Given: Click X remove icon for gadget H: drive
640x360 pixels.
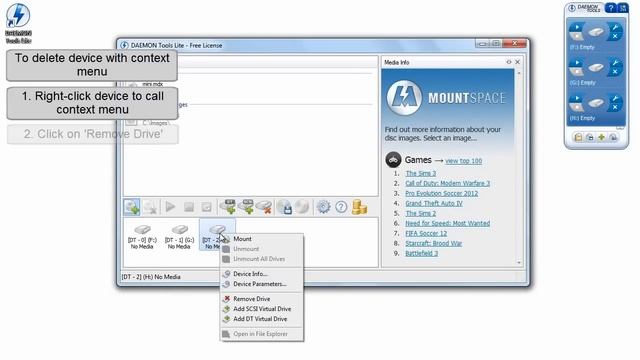Looking at the screenshot, I should click(615, 107).
